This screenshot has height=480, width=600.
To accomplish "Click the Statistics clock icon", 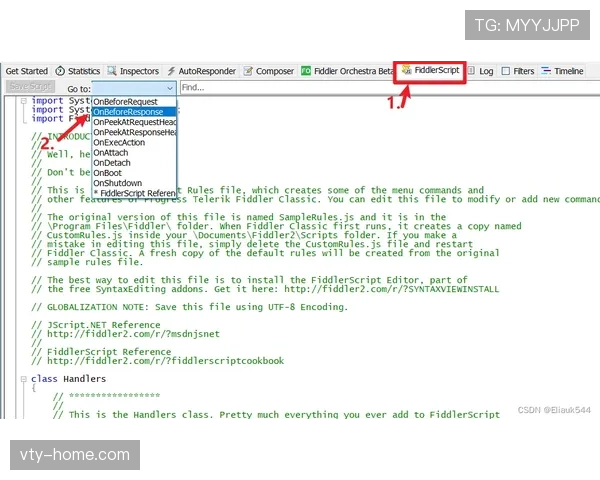I will pos(60,71).
